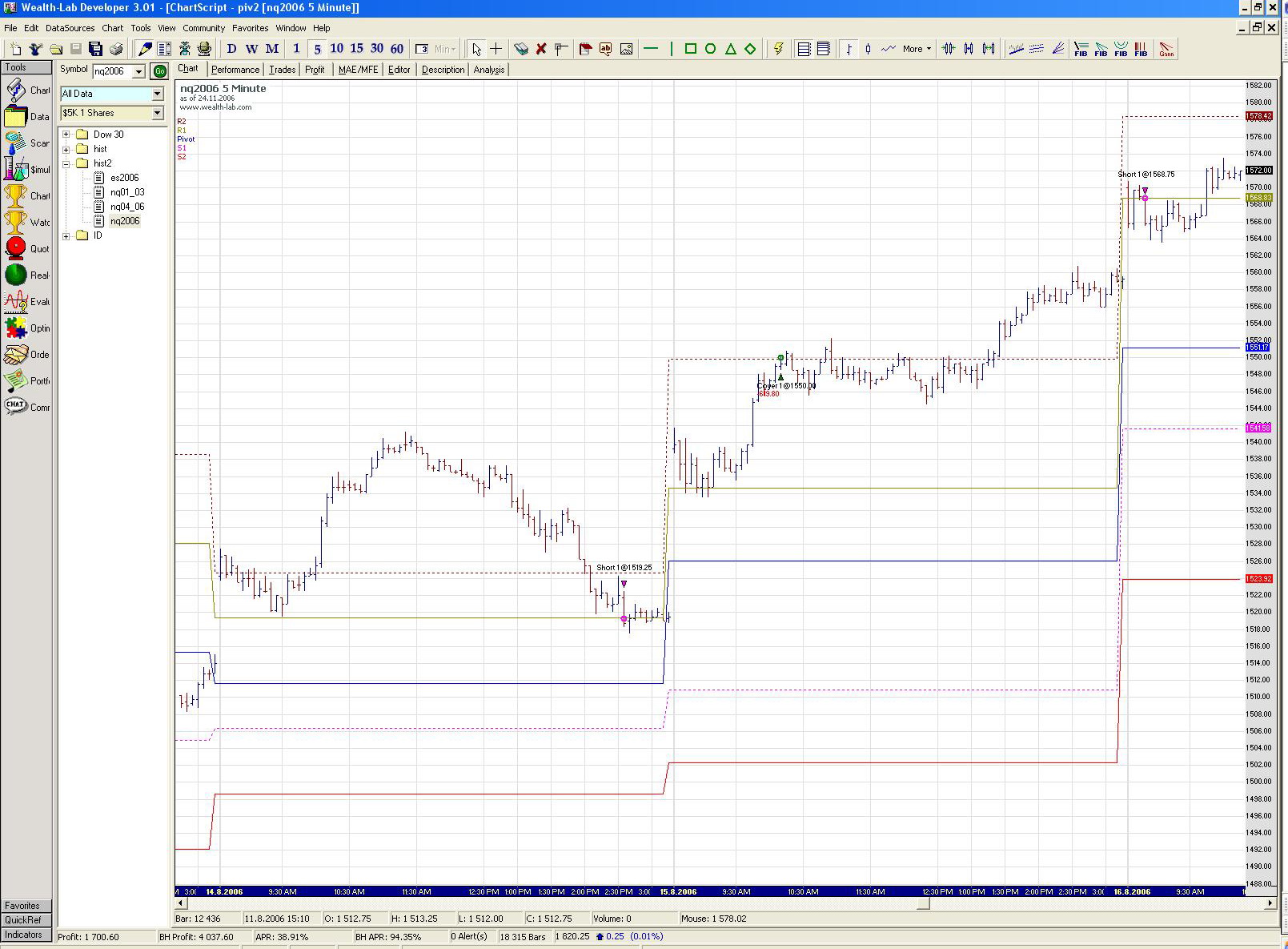Click the yellow lightning bolt icon
Image resolution: width=1288 pixels, height=949 pixels.
click(778, 49)
